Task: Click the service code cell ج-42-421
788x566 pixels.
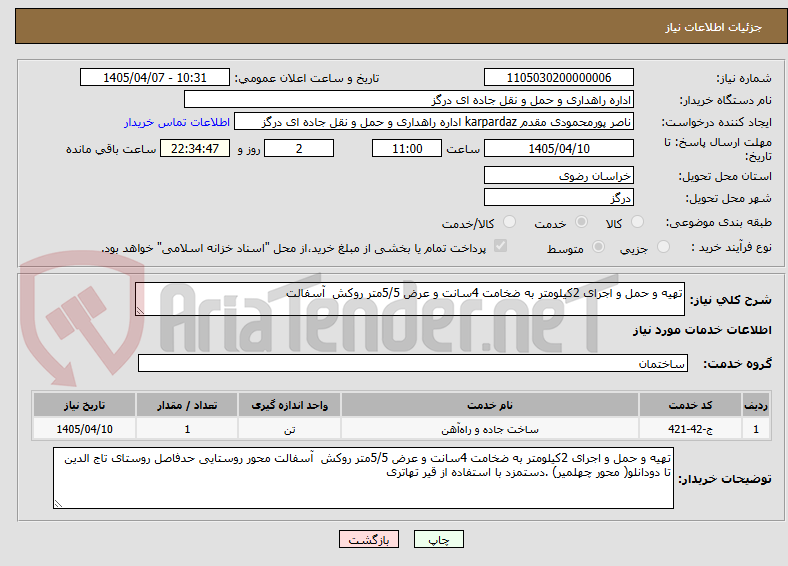Action: 691,429
